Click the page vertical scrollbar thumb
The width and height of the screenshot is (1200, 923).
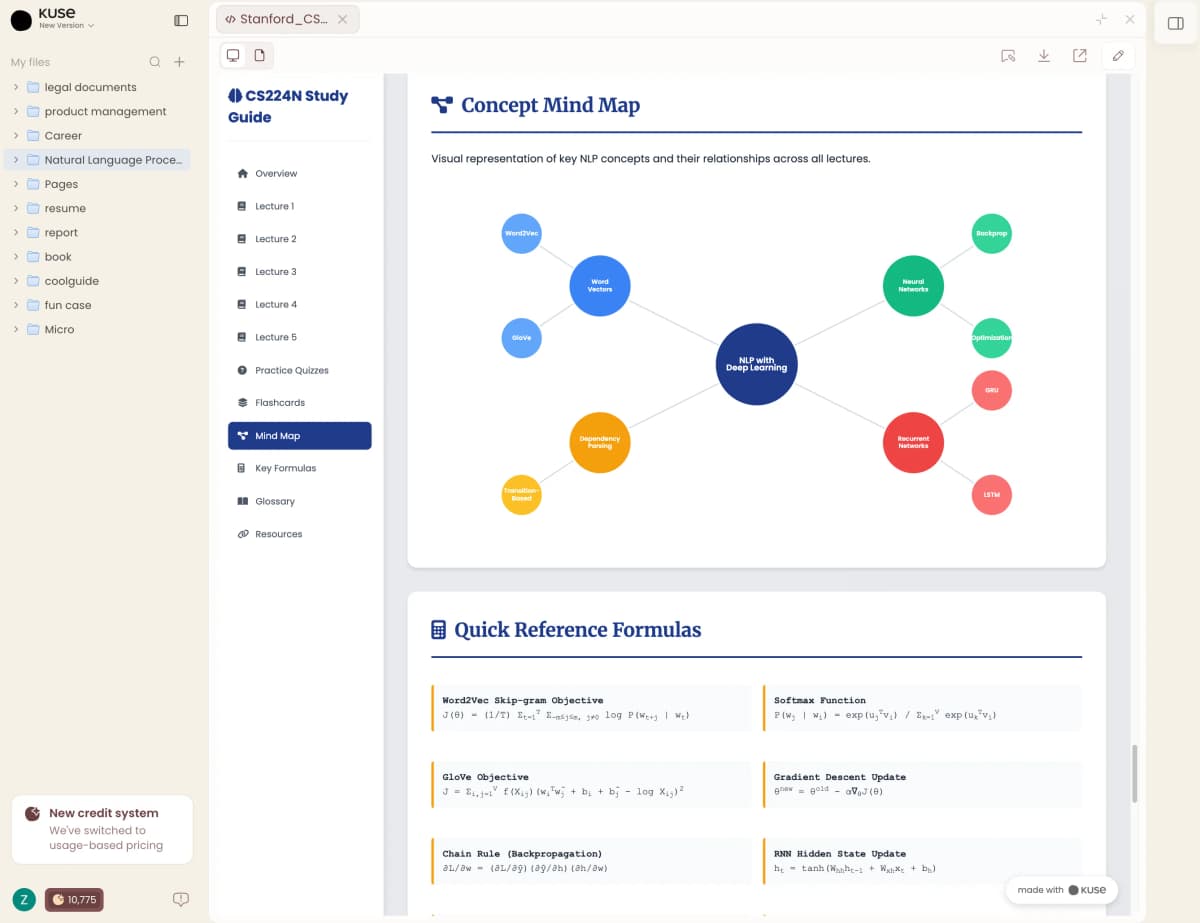(1134, 773)
